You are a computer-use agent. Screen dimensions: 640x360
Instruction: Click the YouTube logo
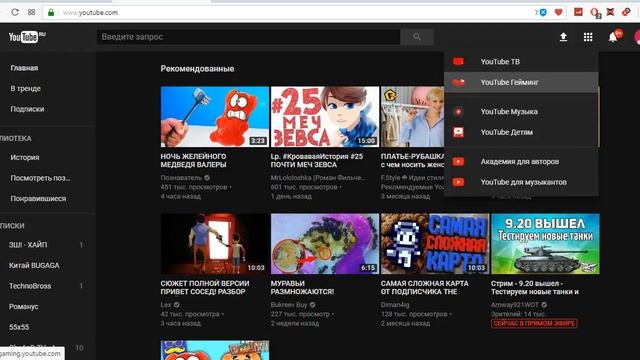(x=27, y=37)
